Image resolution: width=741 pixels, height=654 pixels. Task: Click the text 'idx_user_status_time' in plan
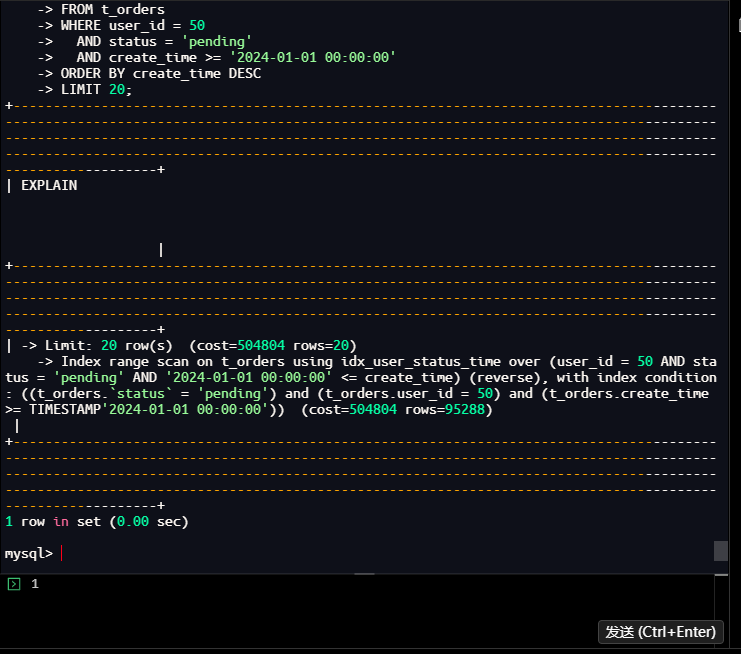(421, 361)
